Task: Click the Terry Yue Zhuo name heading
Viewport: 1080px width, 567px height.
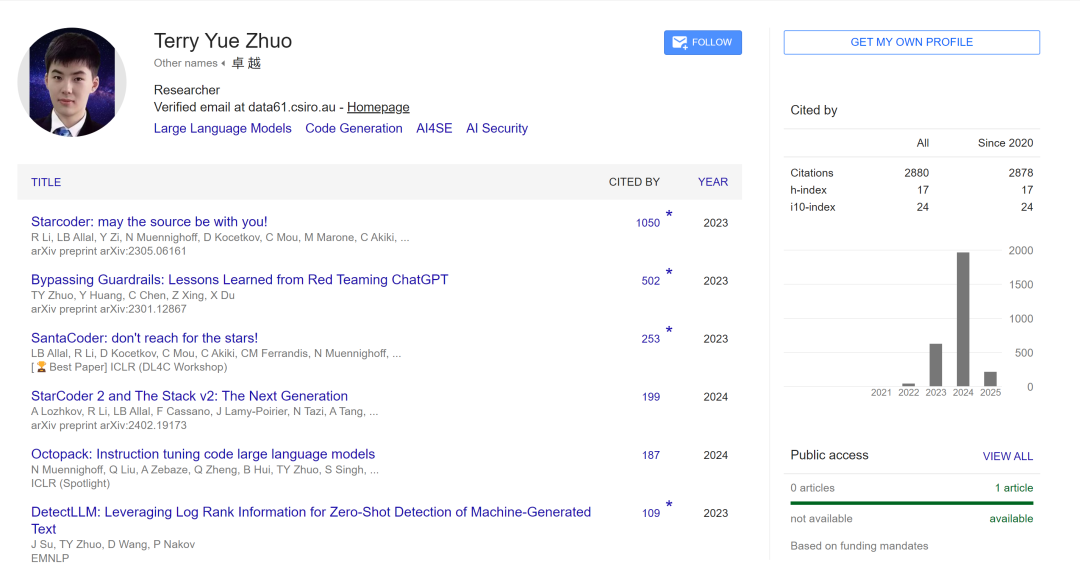Action: pos(222,41)
